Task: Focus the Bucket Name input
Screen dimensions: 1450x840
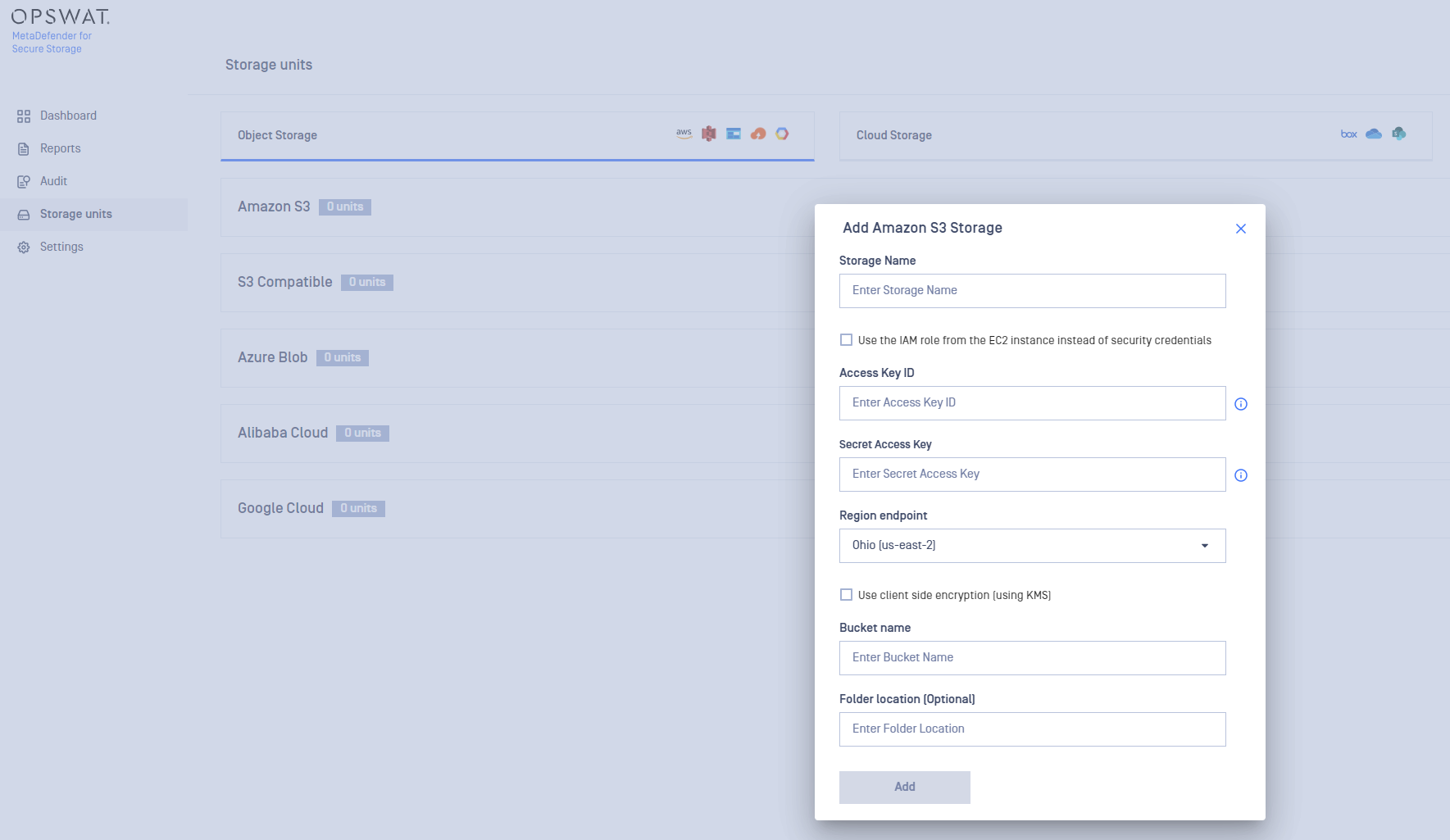Action: tap(1033, 658)
